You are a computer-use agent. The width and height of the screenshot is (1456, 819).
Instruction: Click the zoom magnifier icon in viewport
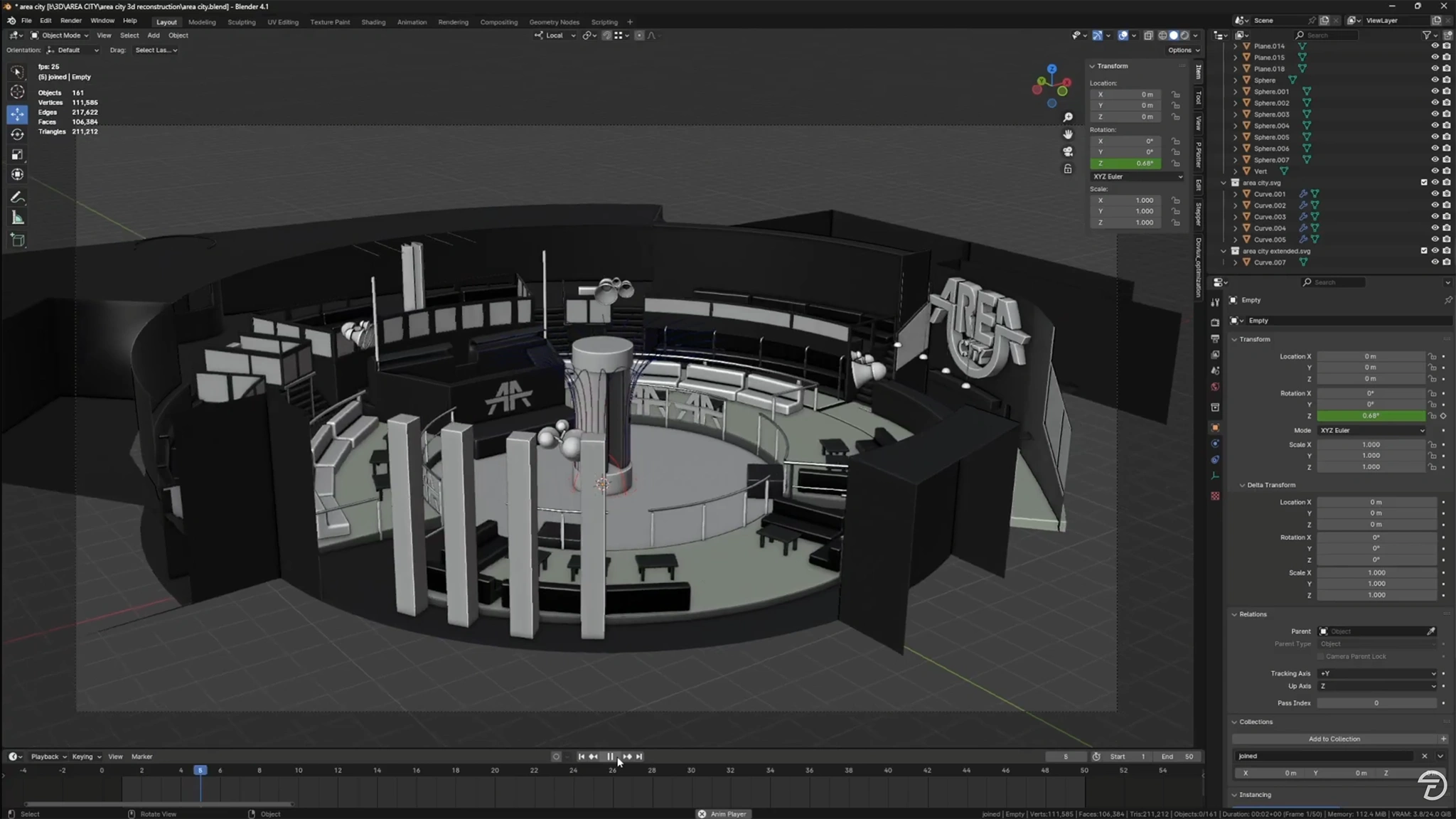(x=1068, y=117)
